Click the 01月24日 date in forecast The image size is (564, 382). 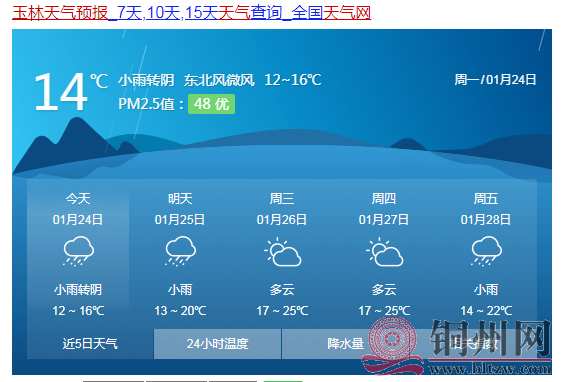coord(78,219)
